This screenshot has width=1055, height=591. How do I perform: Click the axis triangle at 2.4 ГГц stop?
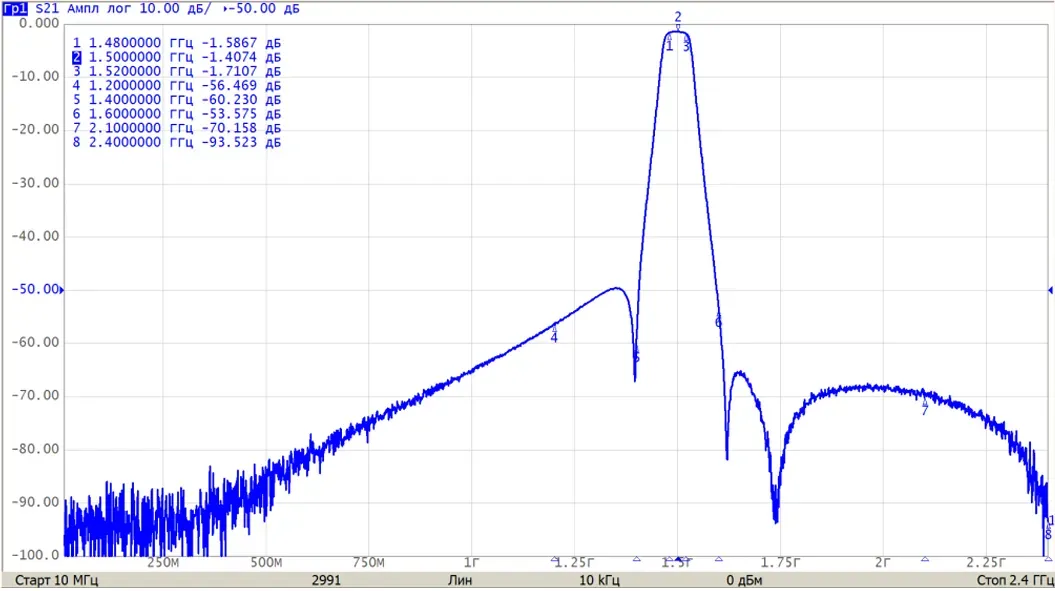[x=1048, y=559]
